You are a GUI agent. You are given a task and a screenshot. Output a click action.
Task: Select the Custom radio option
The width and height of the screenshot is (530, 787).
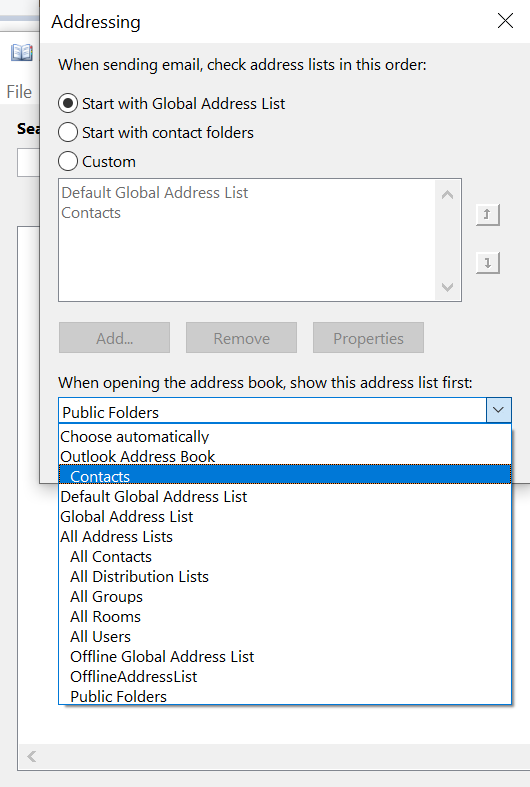(68, 162)
